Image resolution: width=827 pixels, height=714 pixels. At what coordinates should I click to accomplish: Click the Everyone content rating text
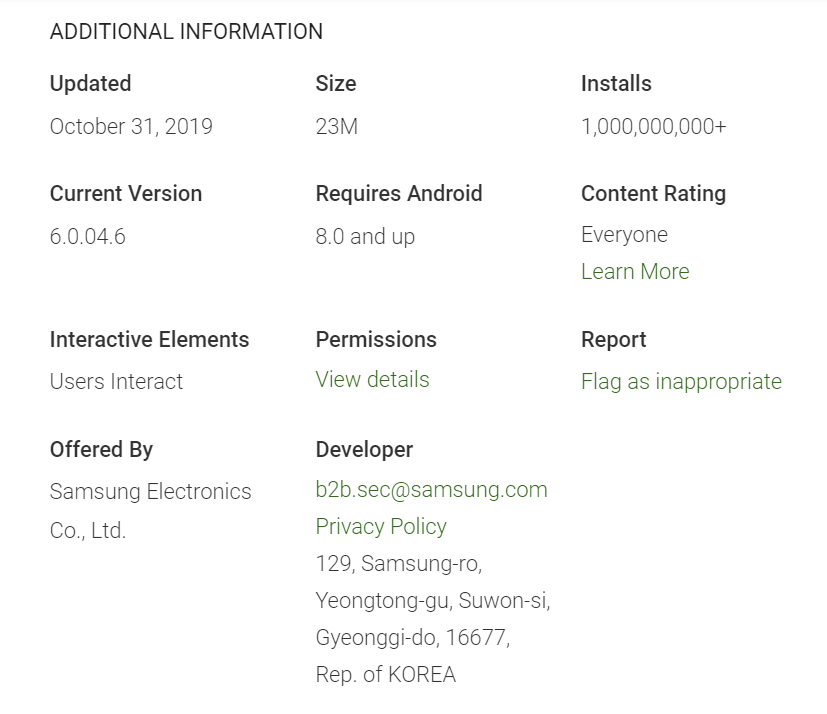click(624, 235)
